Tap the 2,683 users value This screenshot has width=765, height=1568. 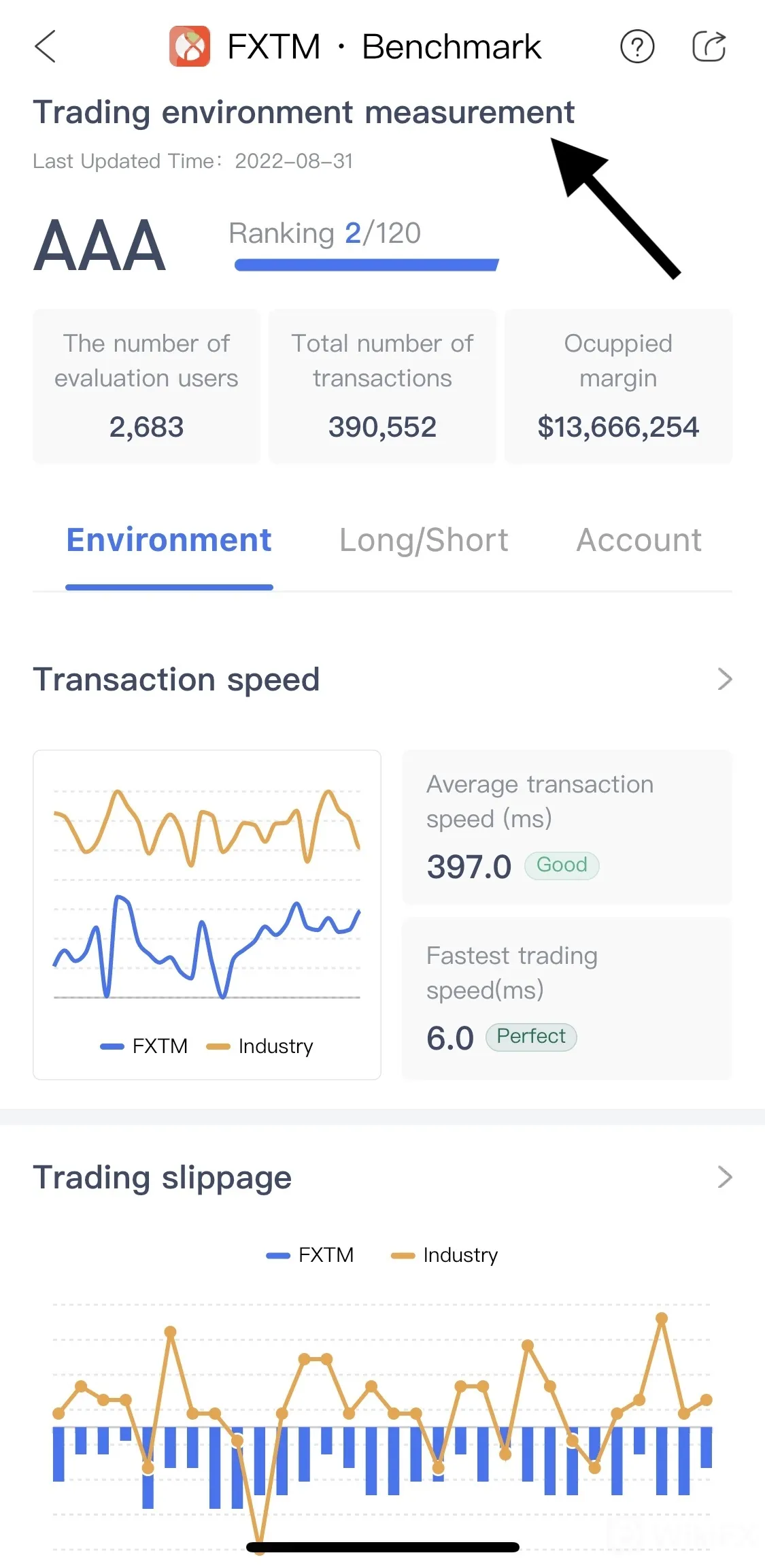(x=147, y=427)
